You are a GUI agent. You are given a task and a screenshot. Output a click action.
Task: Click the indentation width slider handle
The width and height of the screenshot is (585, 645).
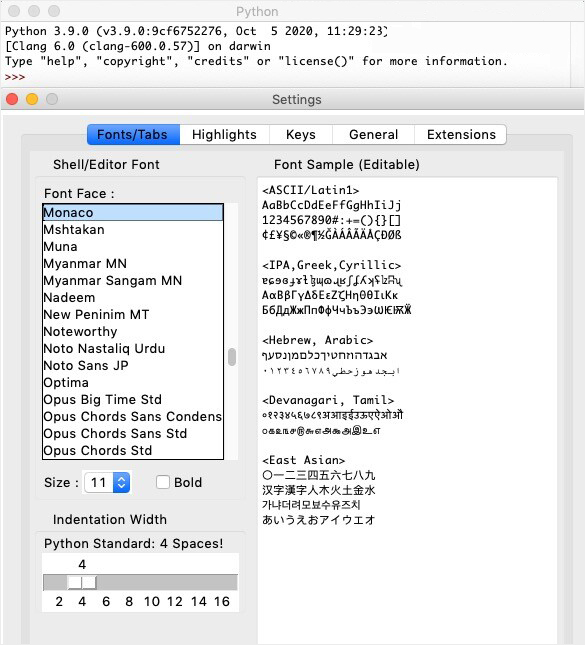82,582
